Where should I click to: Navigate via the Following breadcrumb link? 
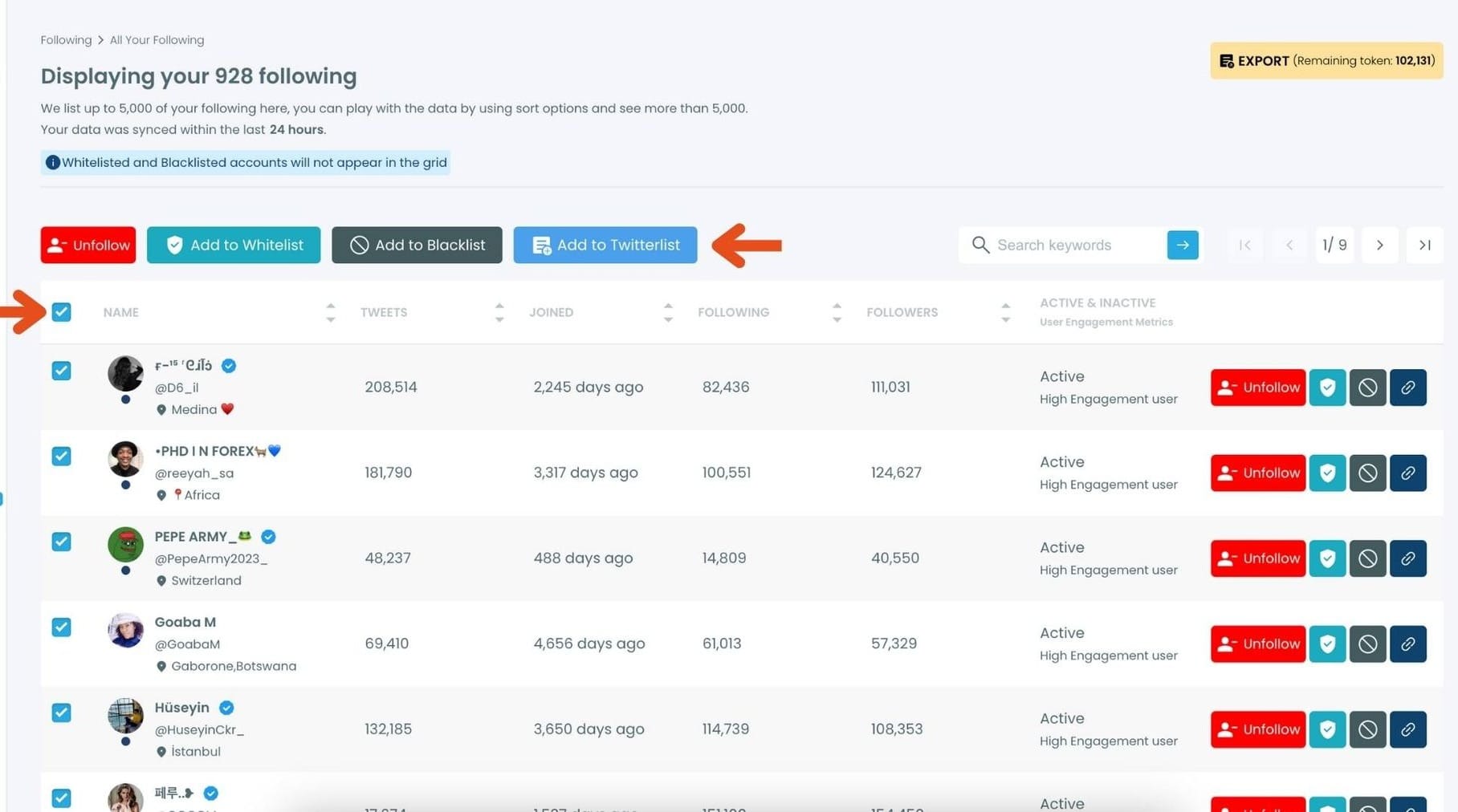coord(66,39)
